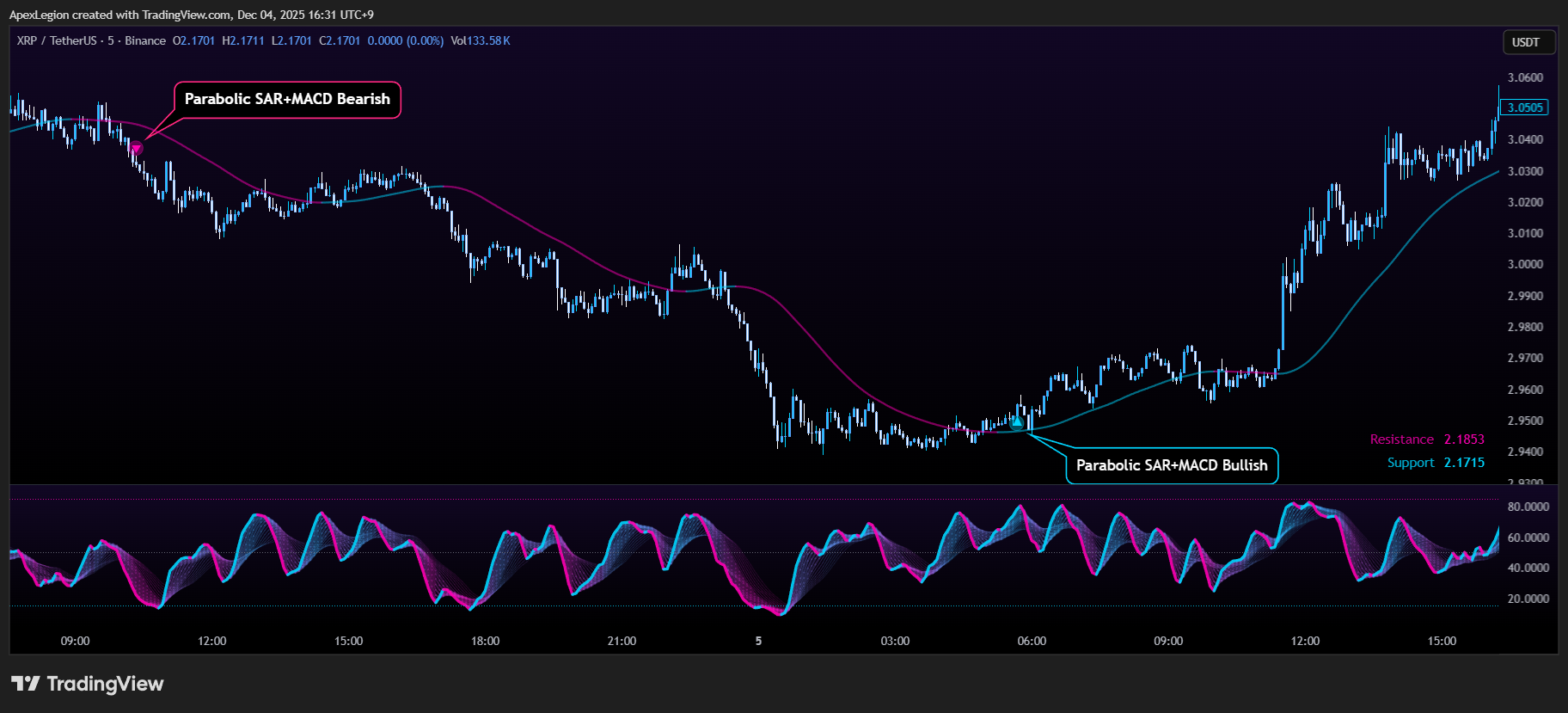This screenshot has height=713, width=1568.
Task: Click the 2.9600 price axis label
Action: [x=1526, y=390]
